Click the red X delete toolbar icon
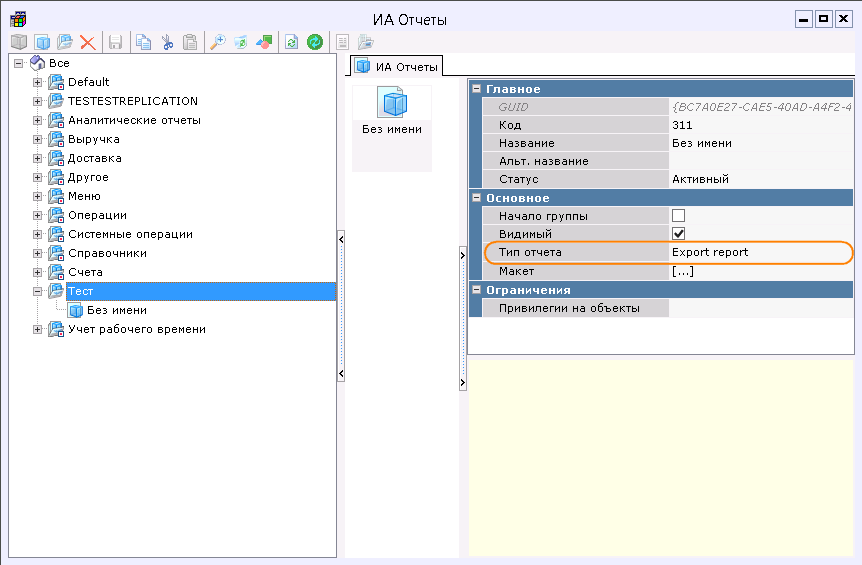862x565 pixels. point(88,42)
